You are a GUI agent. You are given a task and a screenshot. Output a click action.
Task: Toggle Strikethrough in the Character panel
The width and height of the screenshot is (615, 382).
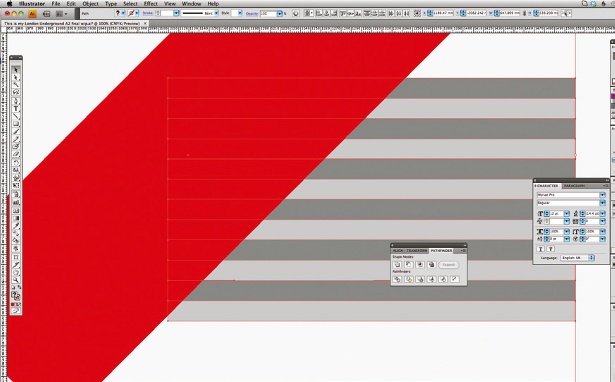click(550, 249)
